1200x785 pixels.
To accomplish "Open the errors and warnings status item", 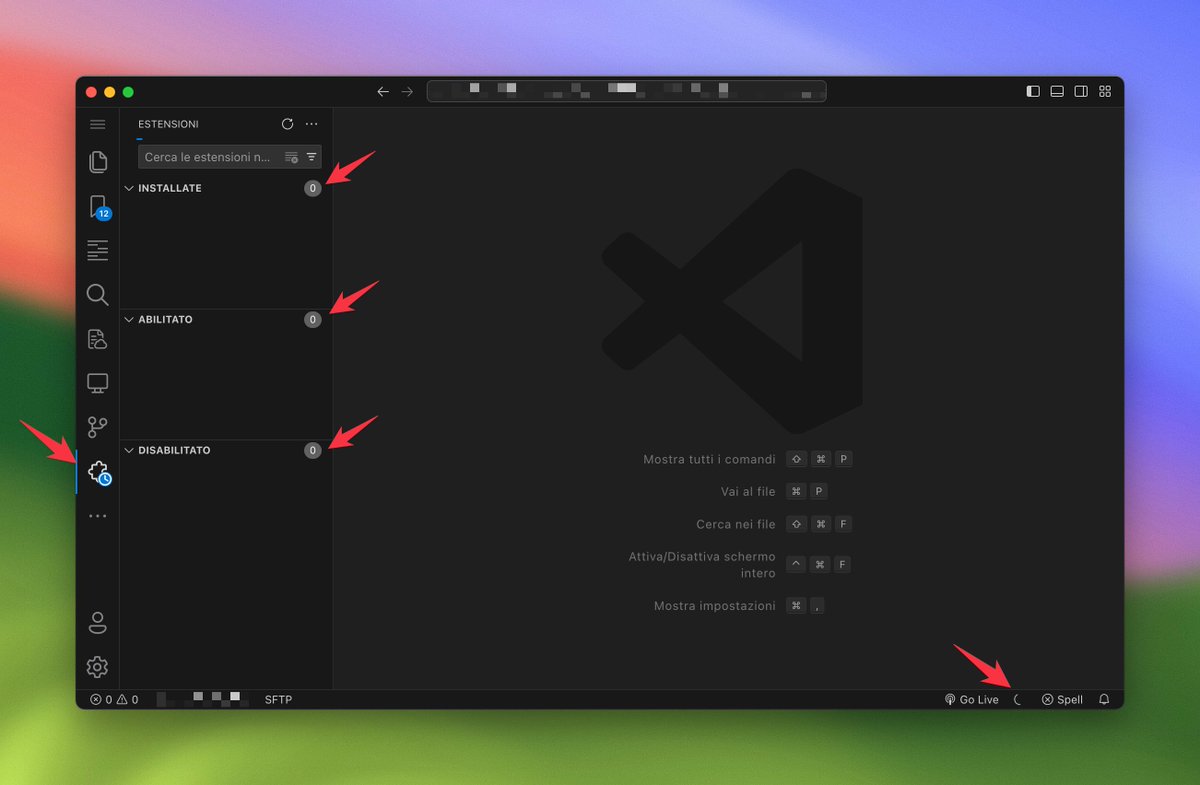I will pos(114,700).
